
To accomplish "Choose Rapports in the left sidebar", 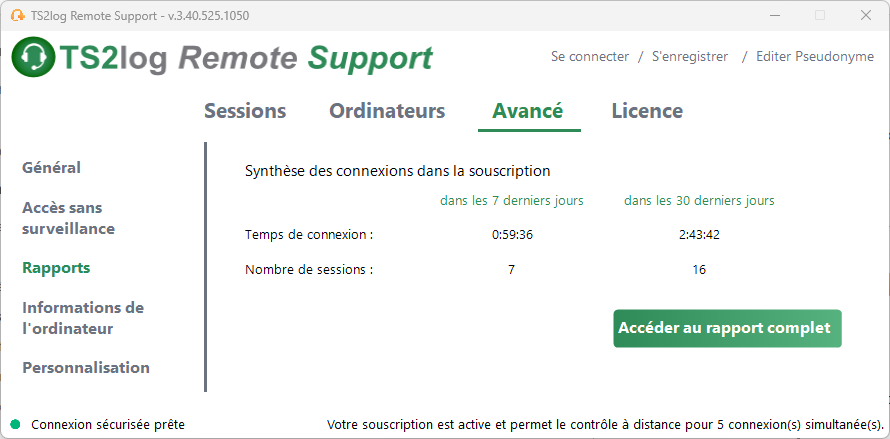I will pyautogui.click(x=56, y=267).
